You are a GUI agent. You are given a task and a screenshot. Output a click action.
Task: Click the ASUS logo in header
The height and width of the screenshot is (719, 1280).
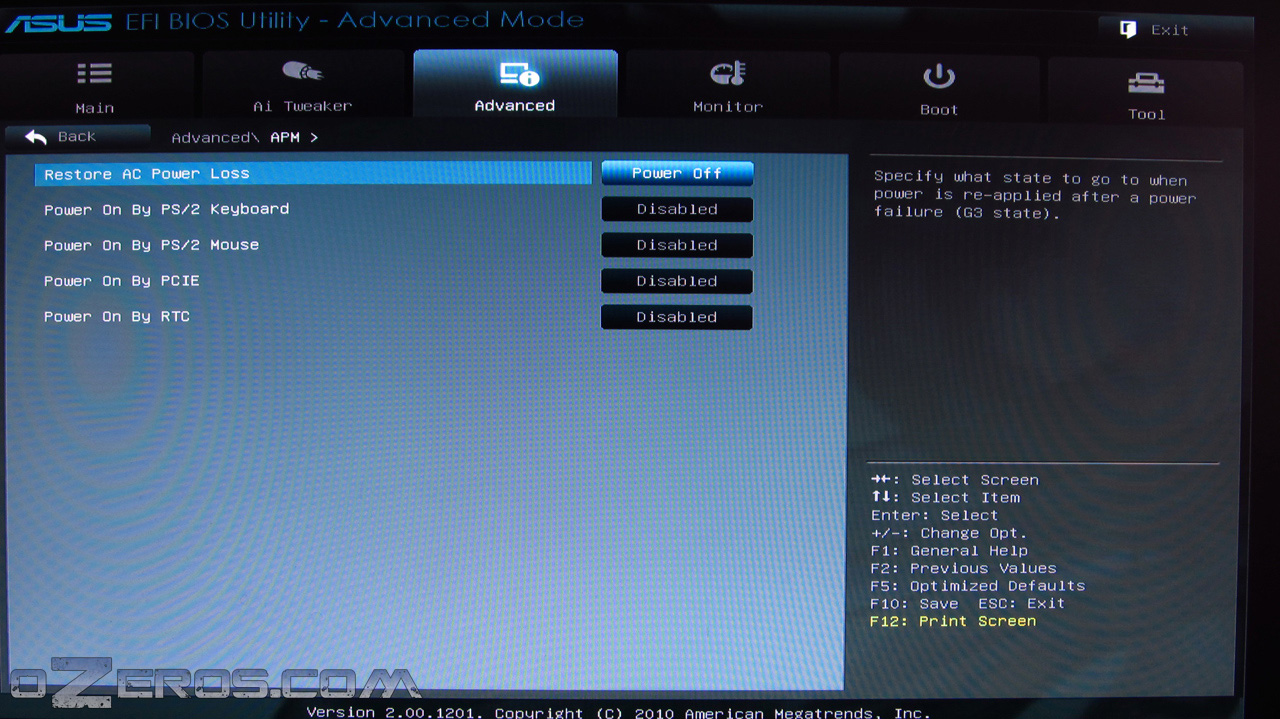(58, 22)
